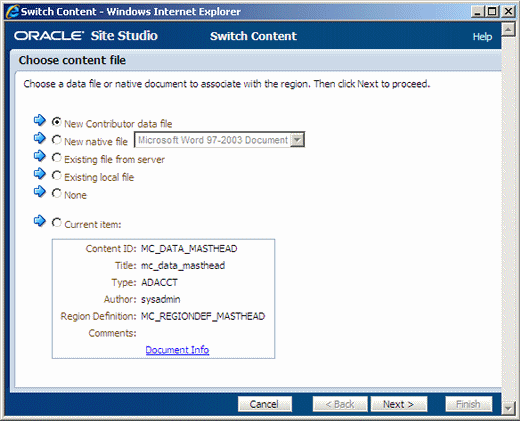Click the blue arrow beside Existing file from server
The width and height of the screenshot is (520, 421).
pos(40,156)
